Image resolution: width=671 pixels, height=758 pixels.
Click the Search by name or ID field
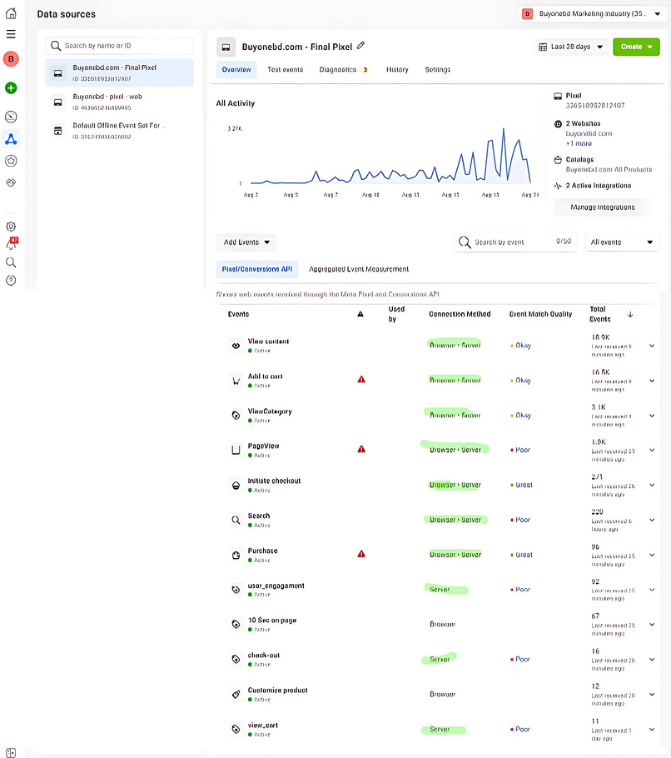119,45
